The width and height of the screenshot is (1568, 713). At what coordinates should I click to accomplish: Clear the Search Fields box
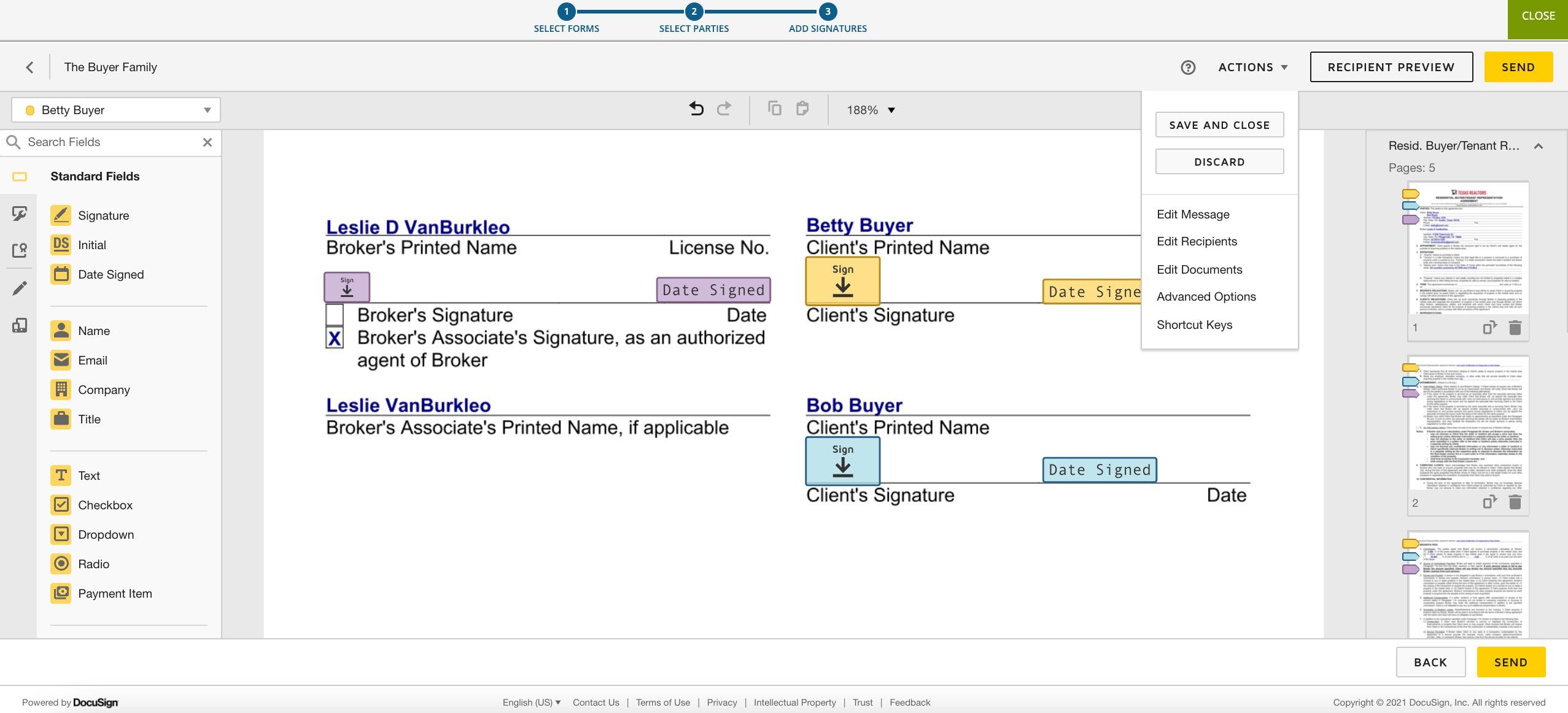point(208,142)
